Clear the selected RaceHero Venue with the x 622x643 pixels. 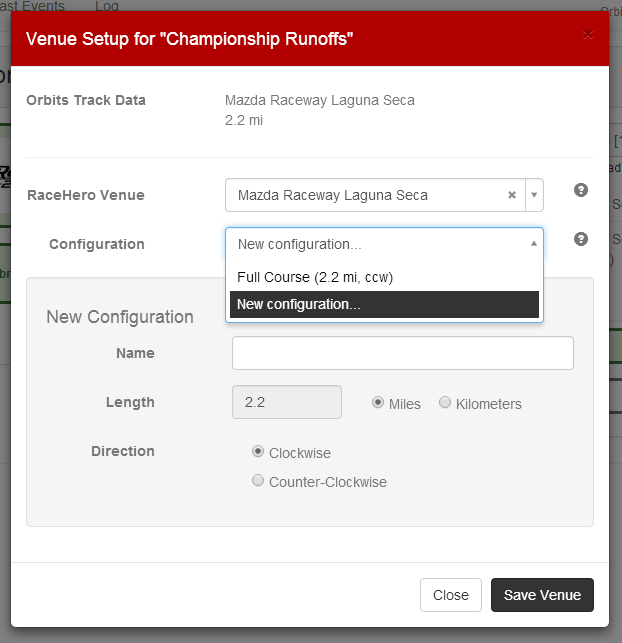tap(512, 195)
